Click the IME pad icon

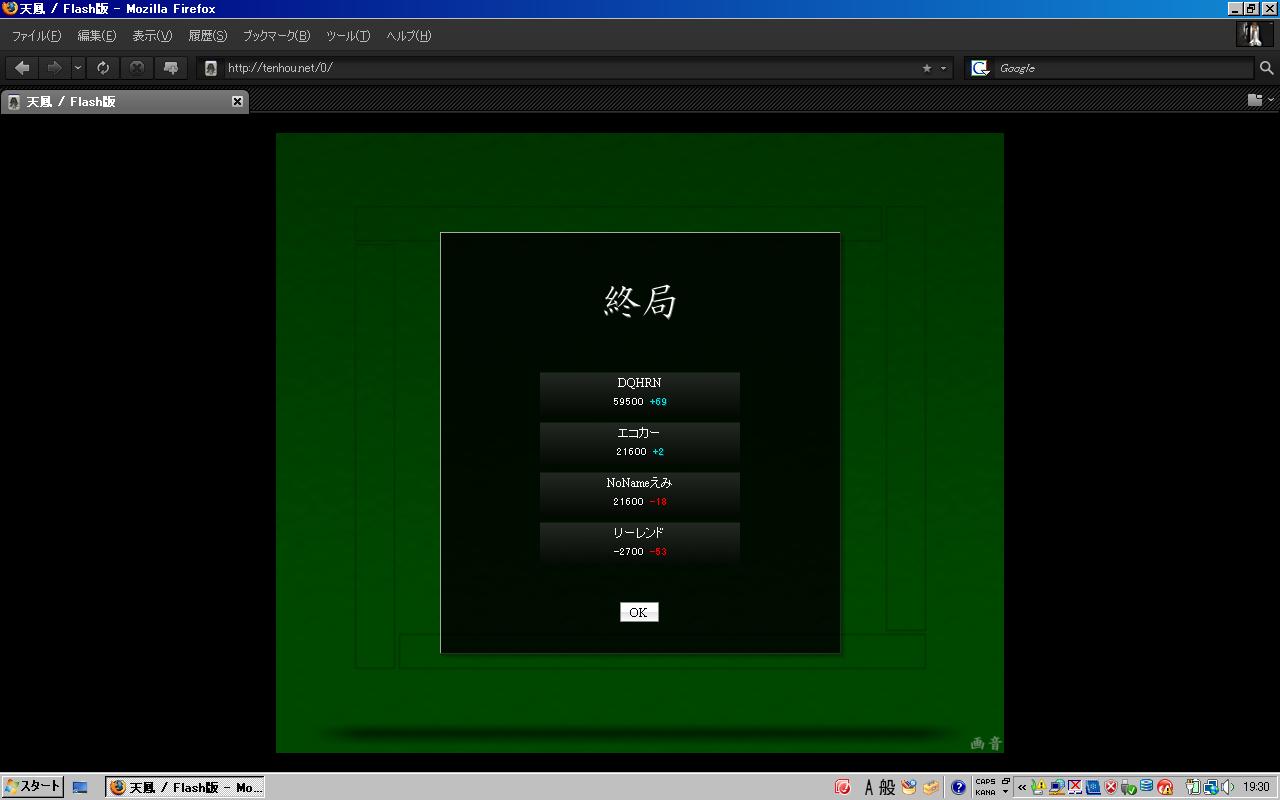pos(909,787)
